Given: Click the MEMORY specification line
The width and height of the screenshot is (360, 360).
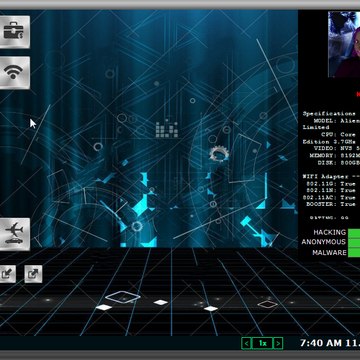Looking at the screenshot, I should 335,155.
